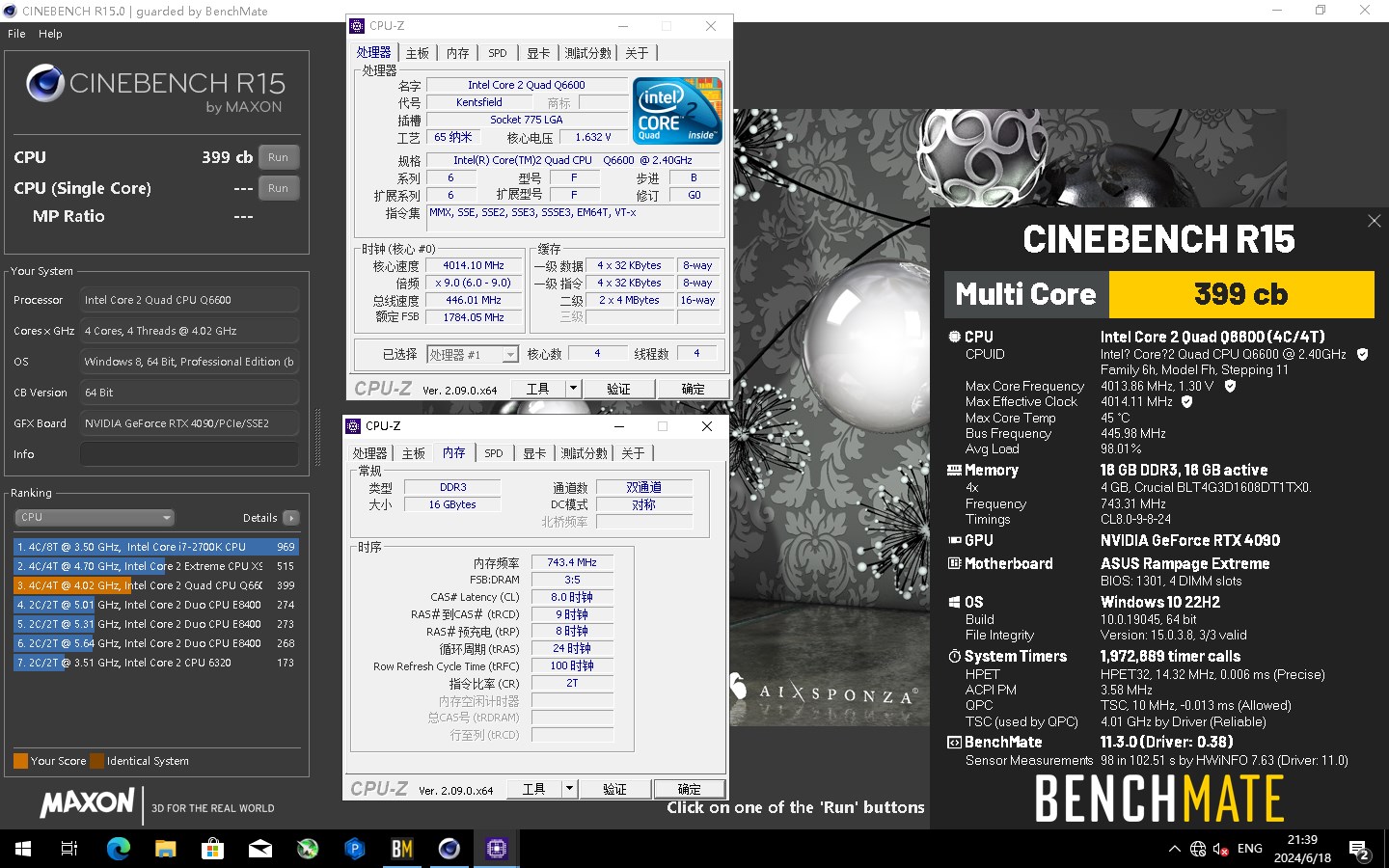
Task: Open the notification center icon
Action: 1360,850
